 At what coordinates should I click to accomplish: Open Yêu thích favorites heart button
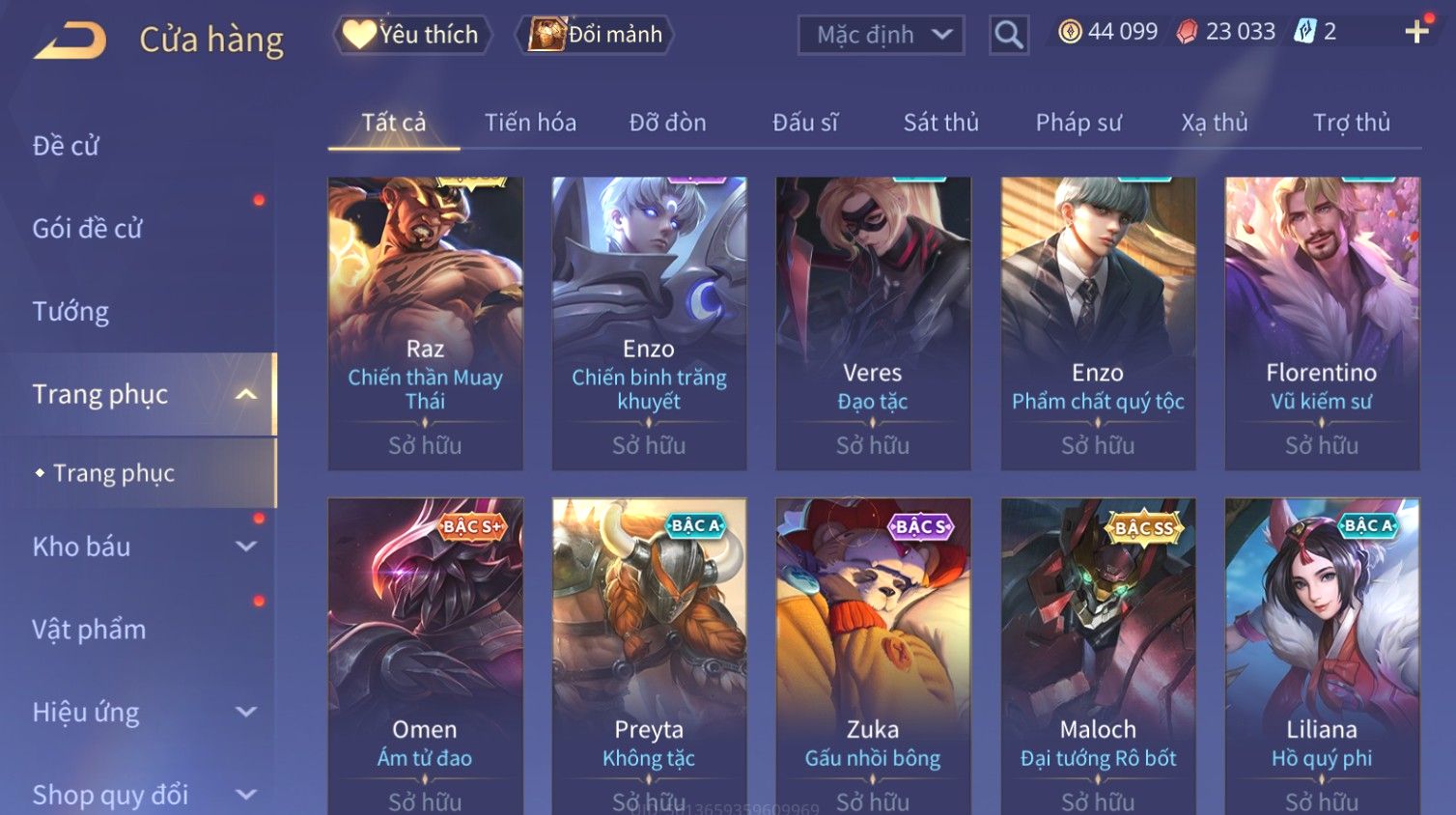[x=412, y=35]
